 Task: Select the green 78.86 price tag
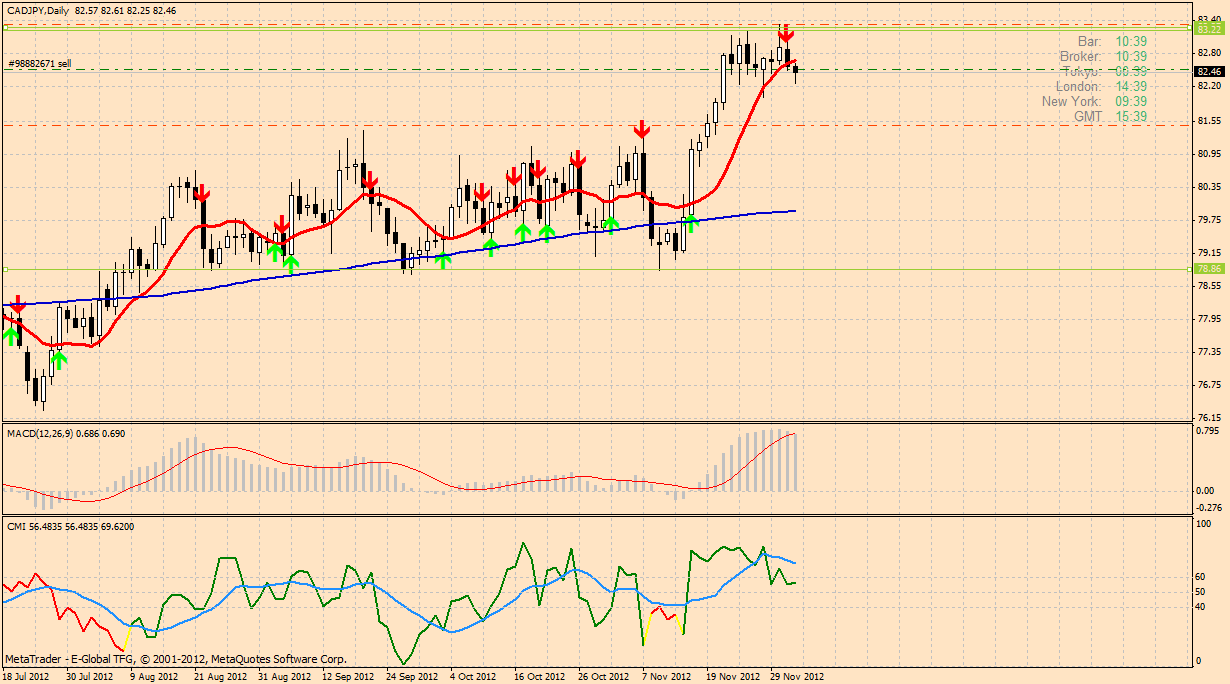click(1210, 268)
